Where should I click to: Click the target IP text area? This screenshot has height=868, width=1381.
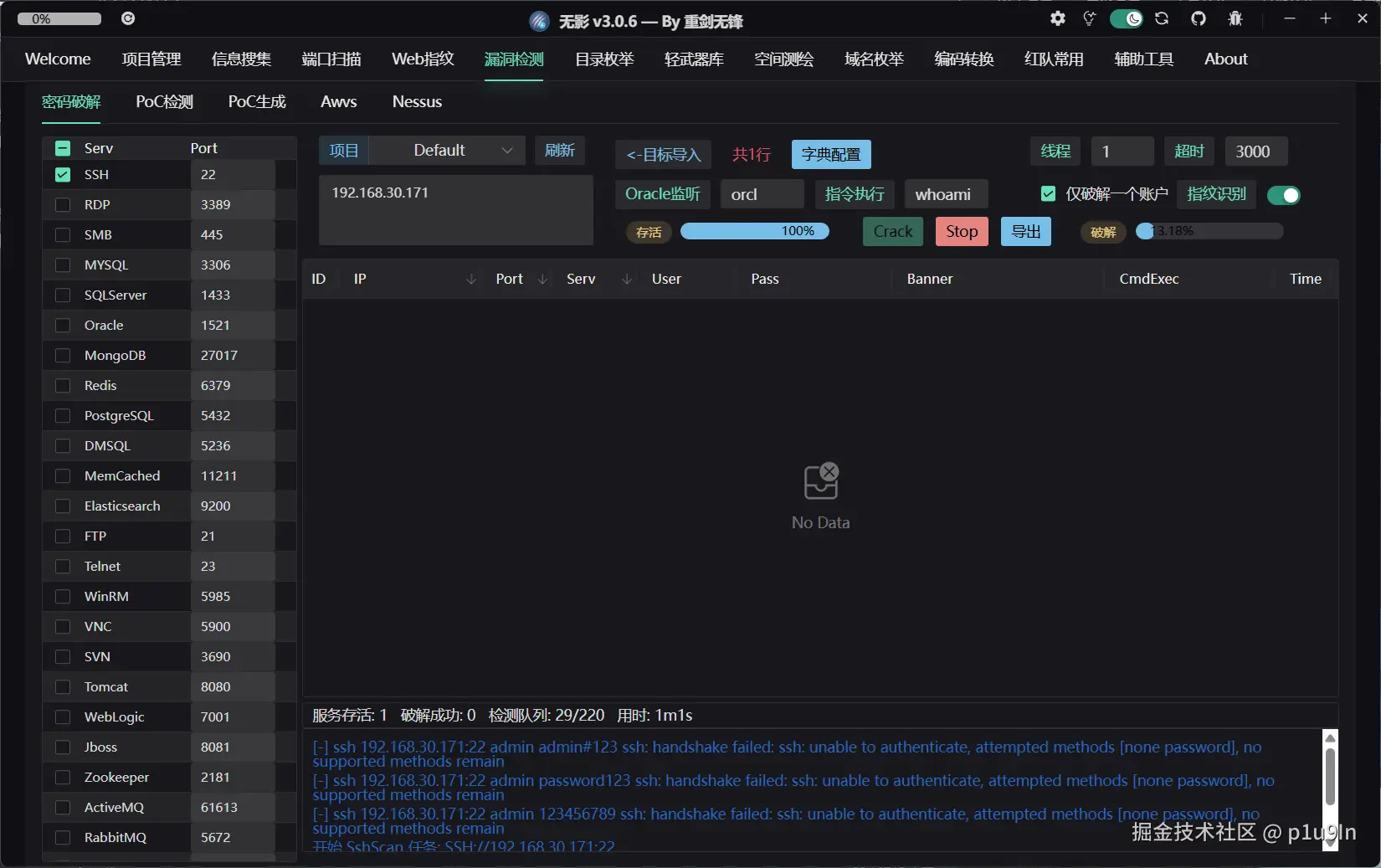[456, 209]
